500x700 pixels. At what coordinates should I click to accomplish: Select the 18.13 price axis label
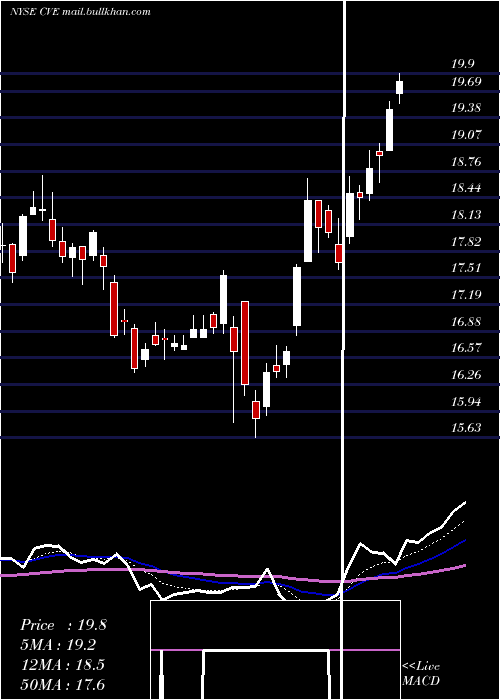coord(467,215)
